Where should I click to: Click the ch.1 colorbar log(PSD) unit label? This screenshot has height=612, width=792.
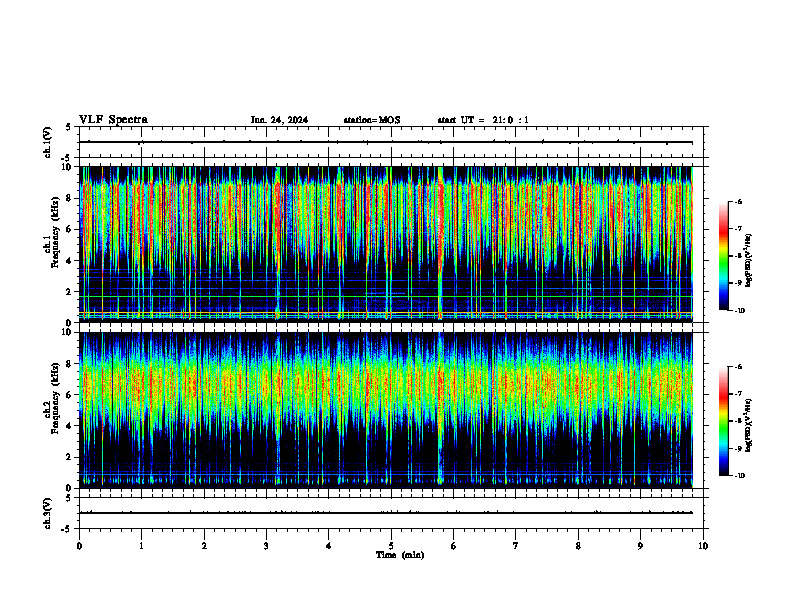point(749,260)
